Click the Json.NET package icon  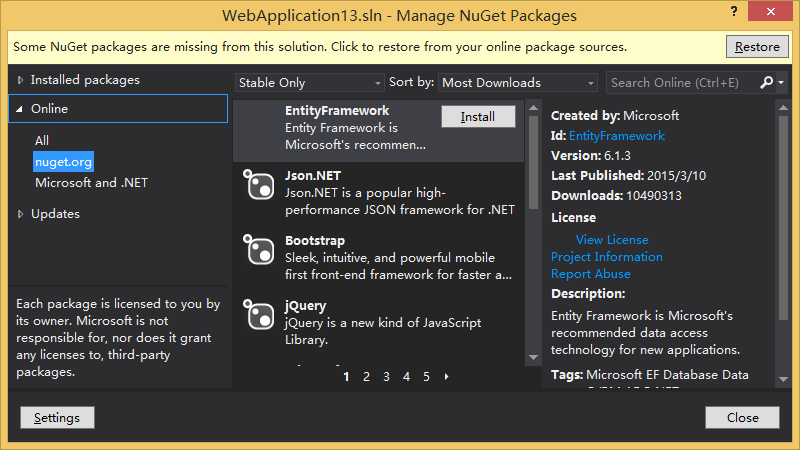click(x=259, y=184)
